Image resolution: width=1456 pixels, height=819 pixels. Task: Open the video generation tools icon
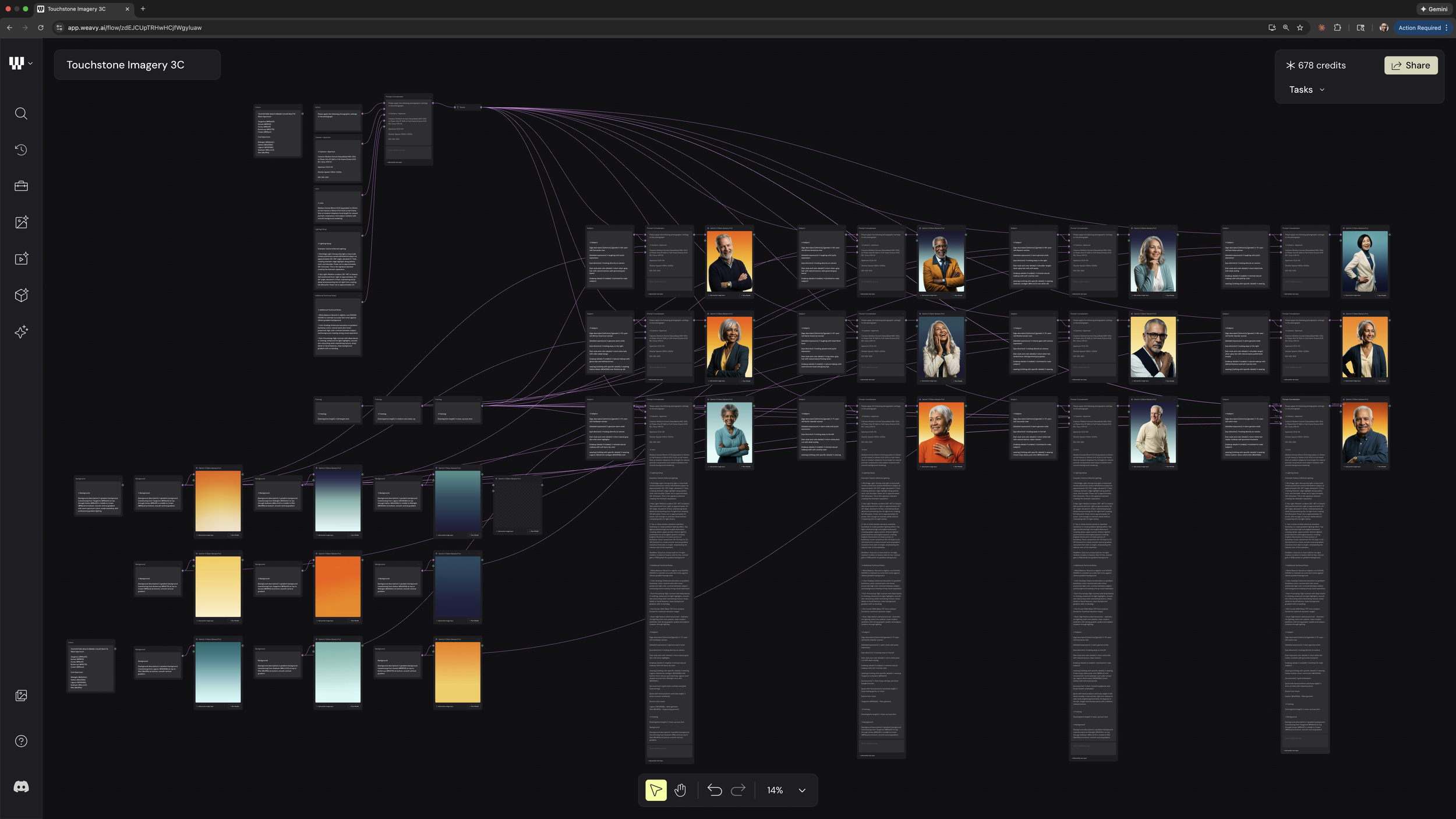21,259
